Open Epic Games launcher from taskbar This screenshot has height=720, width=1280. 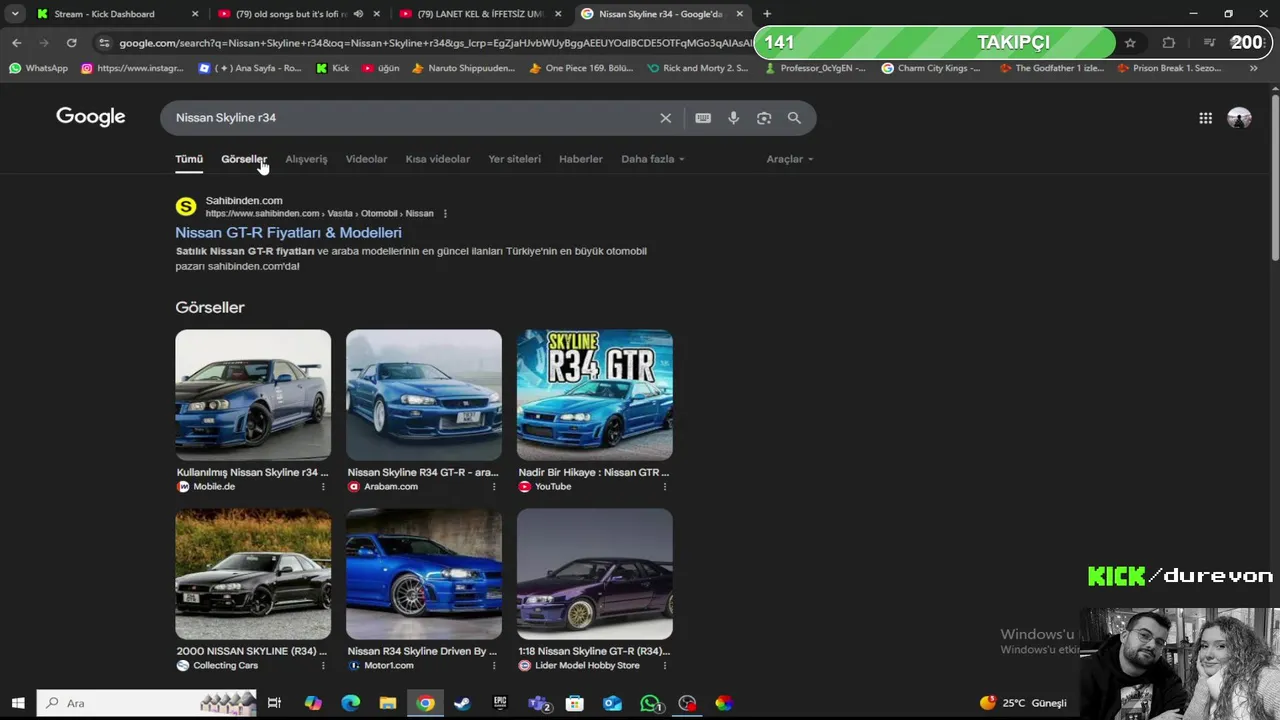(x=500, y=703)
